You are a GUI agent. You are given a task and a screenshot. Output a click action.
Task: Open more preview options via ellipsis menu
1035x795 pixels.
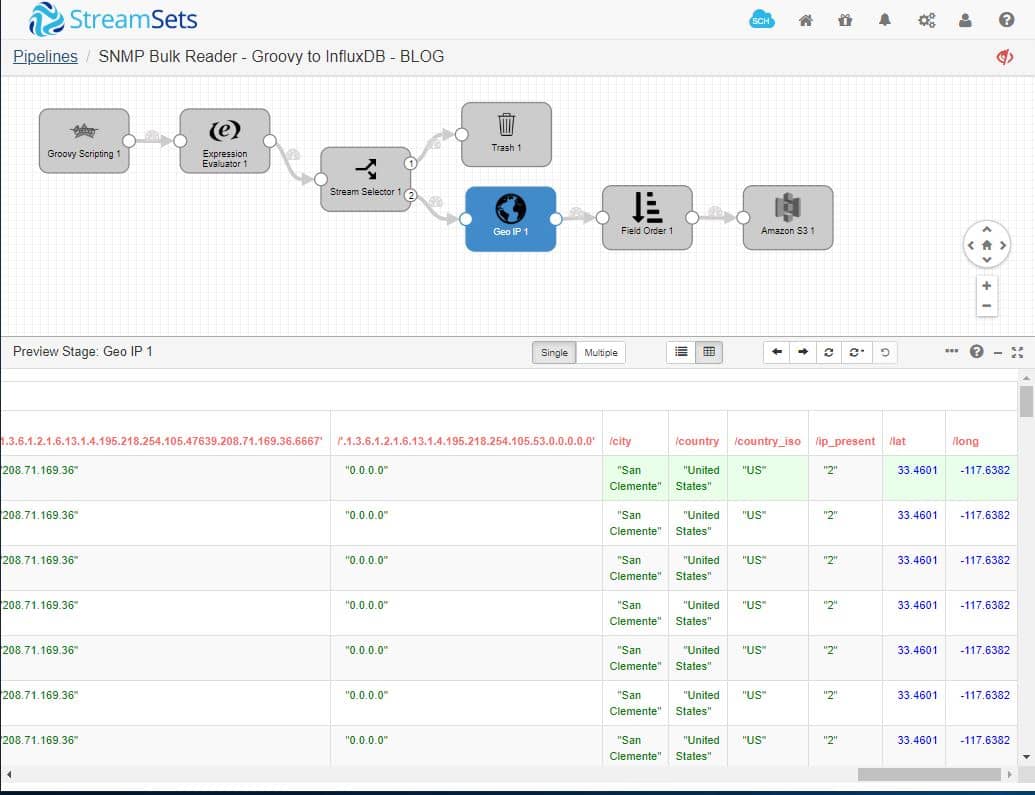(x=951, y=351)
